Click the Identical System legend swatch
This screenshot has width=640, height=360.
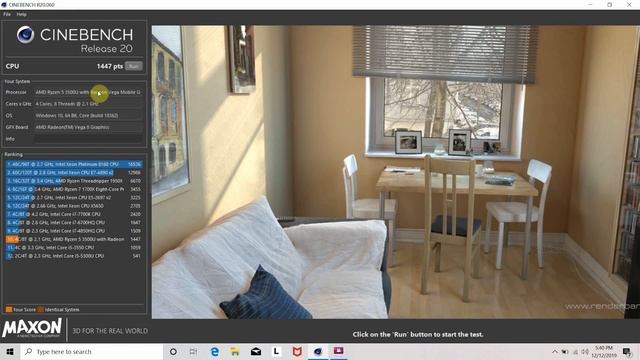click(40, 309)
